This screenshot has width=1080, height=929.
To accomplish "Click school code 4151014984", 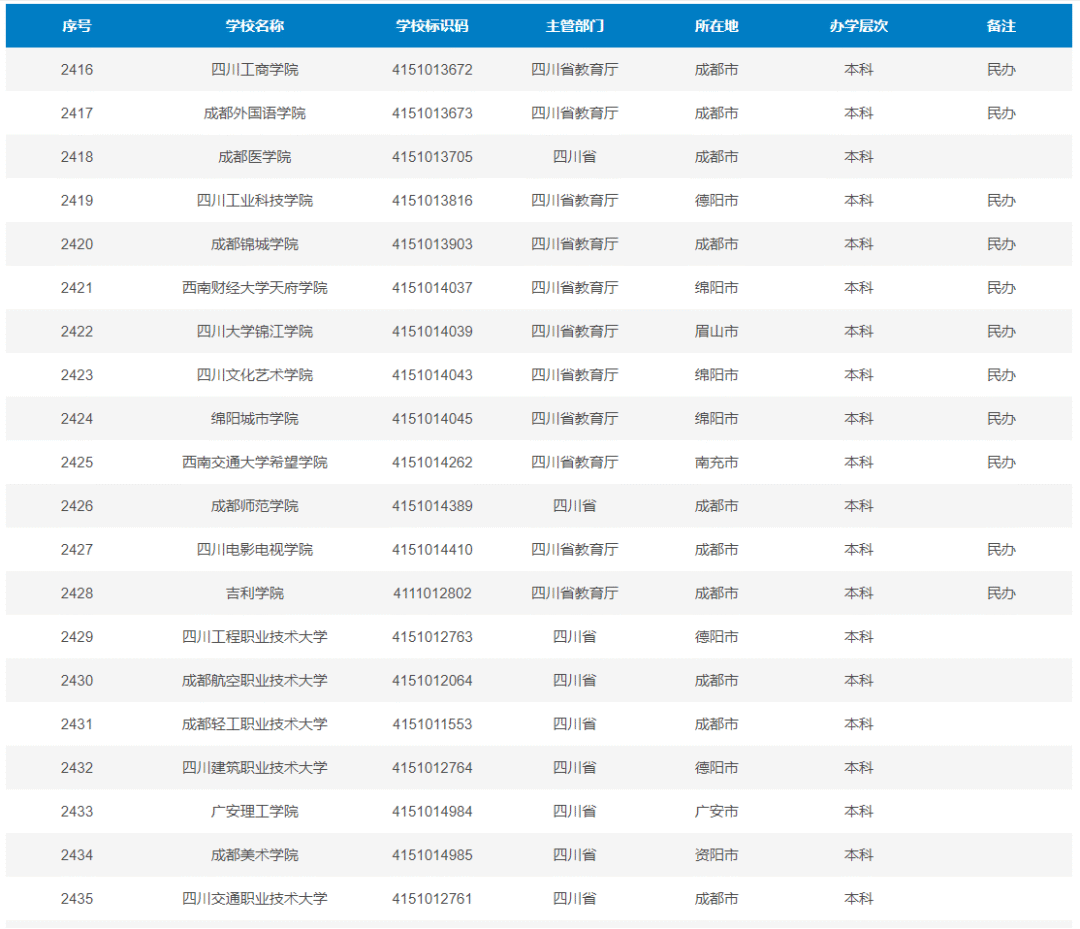I will pyautogui.click(x=433, y=811).
